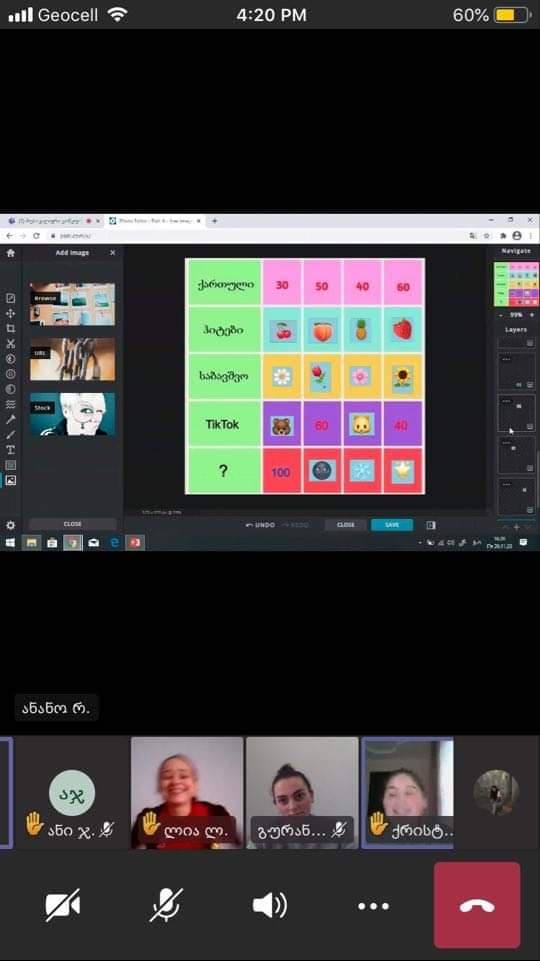Go to the Pixlr home icon
540x961 pixels.
[x=10, y=253]
